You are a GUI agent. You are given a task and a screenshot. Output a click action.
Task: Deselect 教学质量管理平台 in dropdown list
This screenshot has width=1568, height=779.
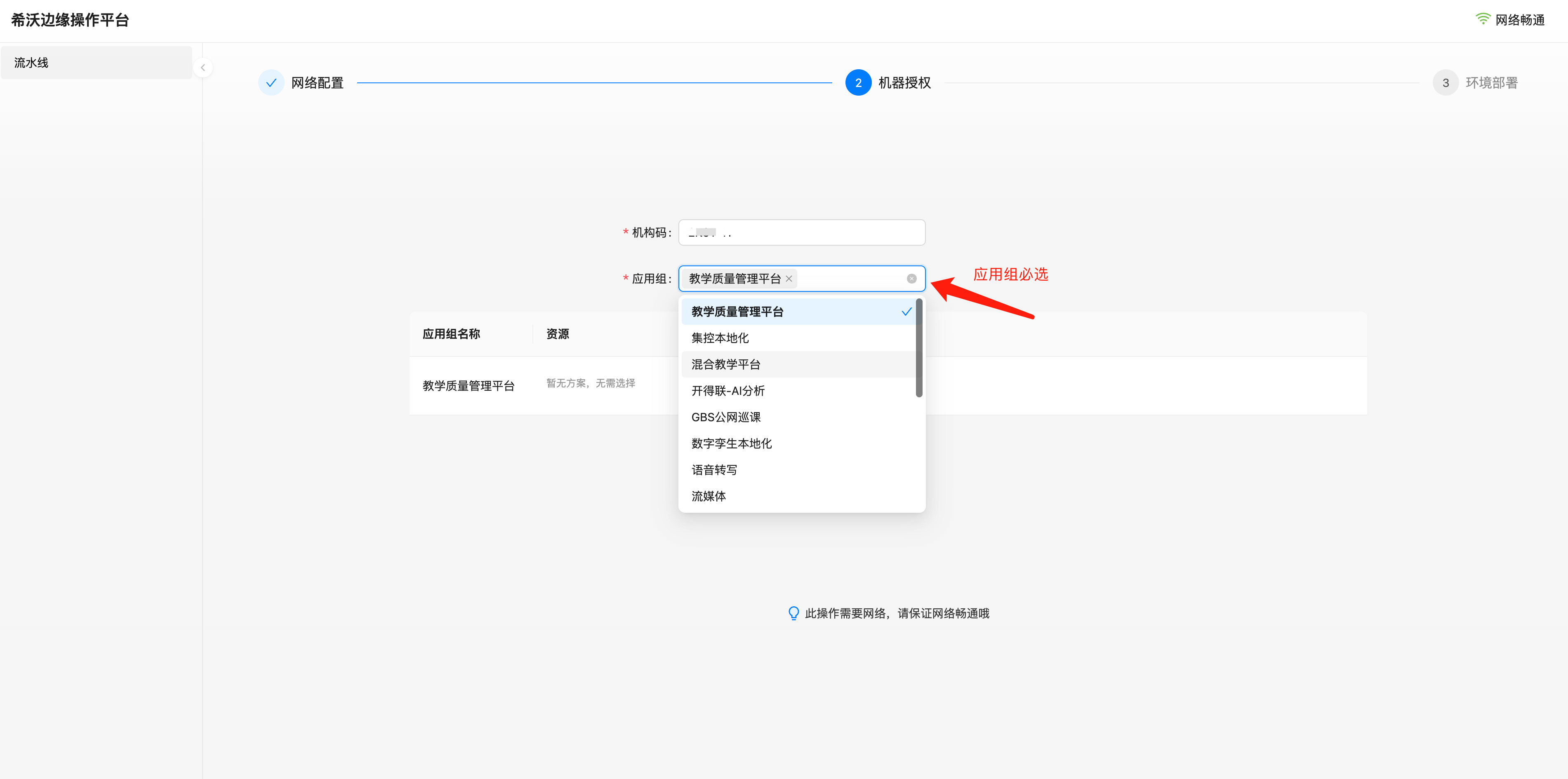798,311
